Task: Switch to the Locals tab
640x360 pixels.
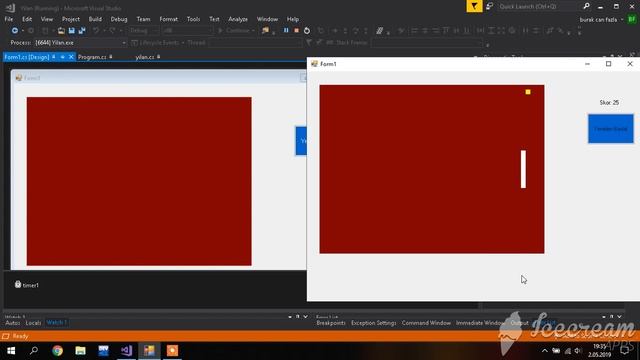Action: click(x=33, y=323)
